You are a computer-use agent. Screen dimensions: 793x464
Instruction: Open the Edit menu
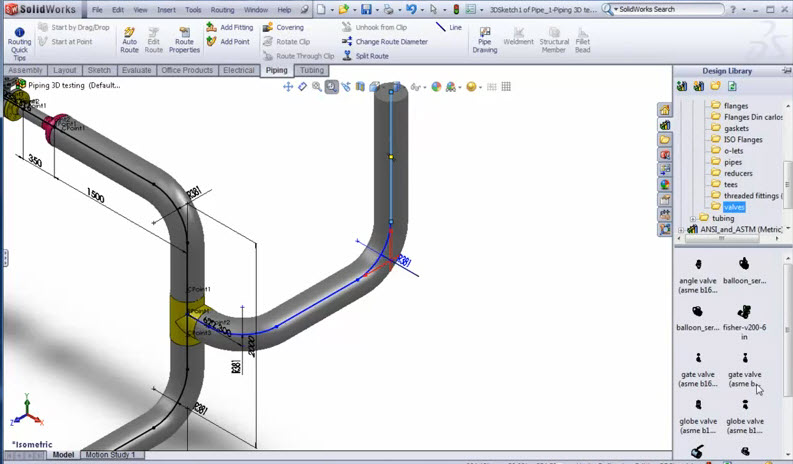[x=118, y=10]
